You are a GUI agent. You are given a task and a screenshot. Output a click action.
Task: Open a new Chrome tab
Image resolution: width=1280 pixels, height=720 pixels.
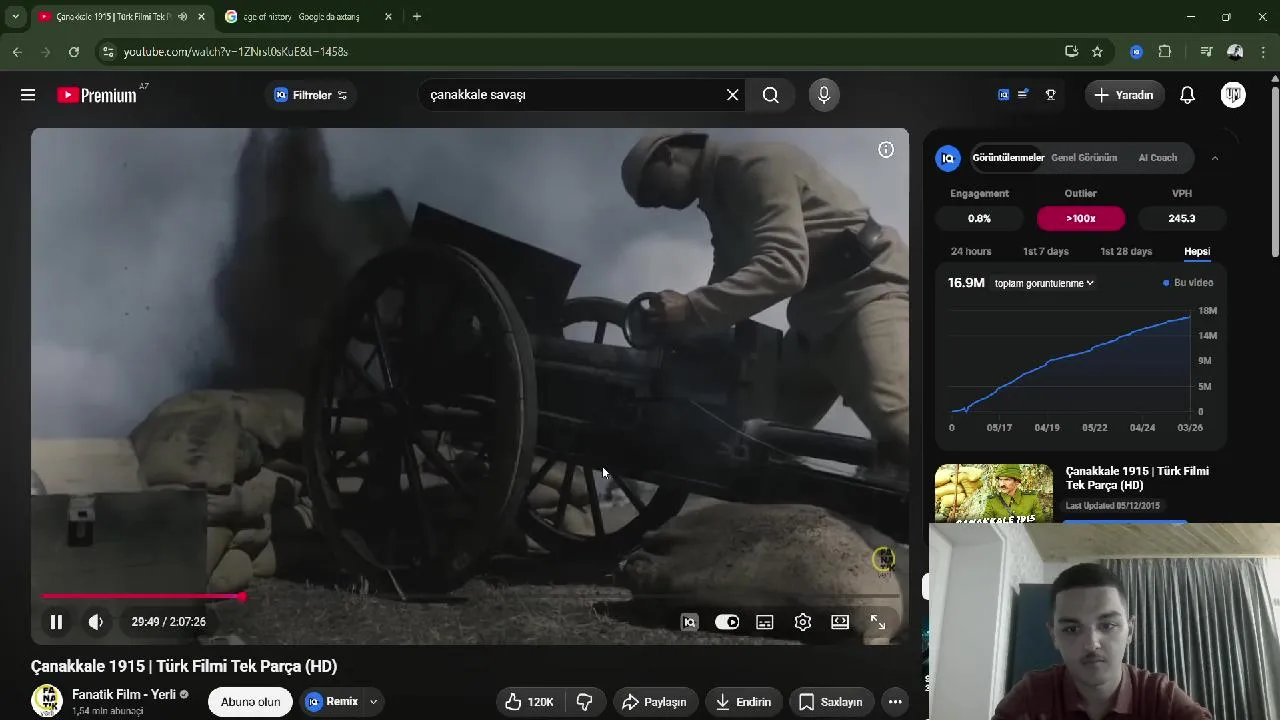417,17
